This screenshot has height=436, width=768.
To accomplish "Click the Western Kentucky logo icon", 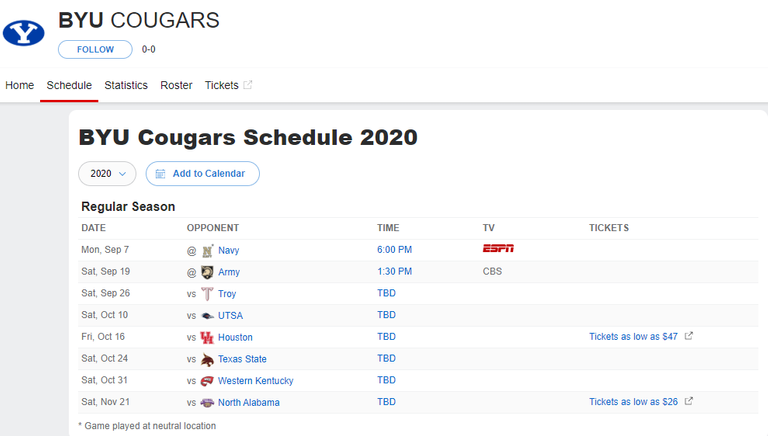I will (x=207, y=381).
